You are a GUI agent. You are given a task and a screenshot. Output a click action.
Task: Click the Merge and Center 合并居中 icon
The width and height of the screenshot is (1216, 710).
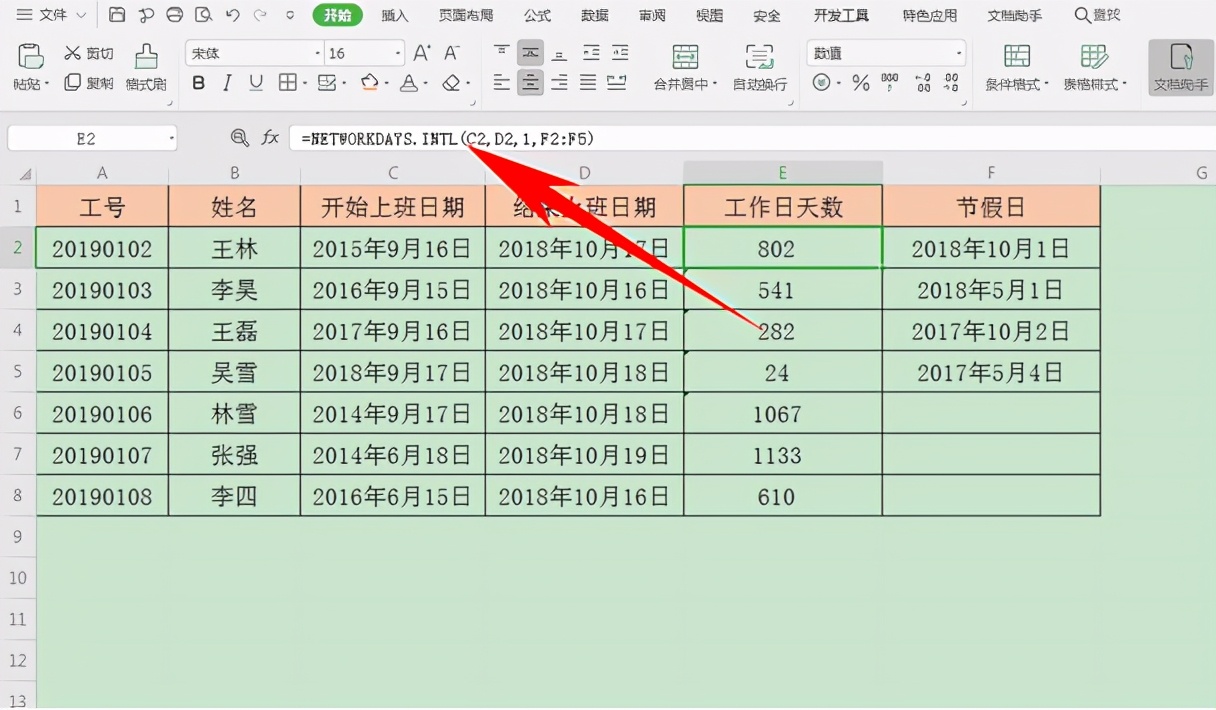click(x=685, y=56)
